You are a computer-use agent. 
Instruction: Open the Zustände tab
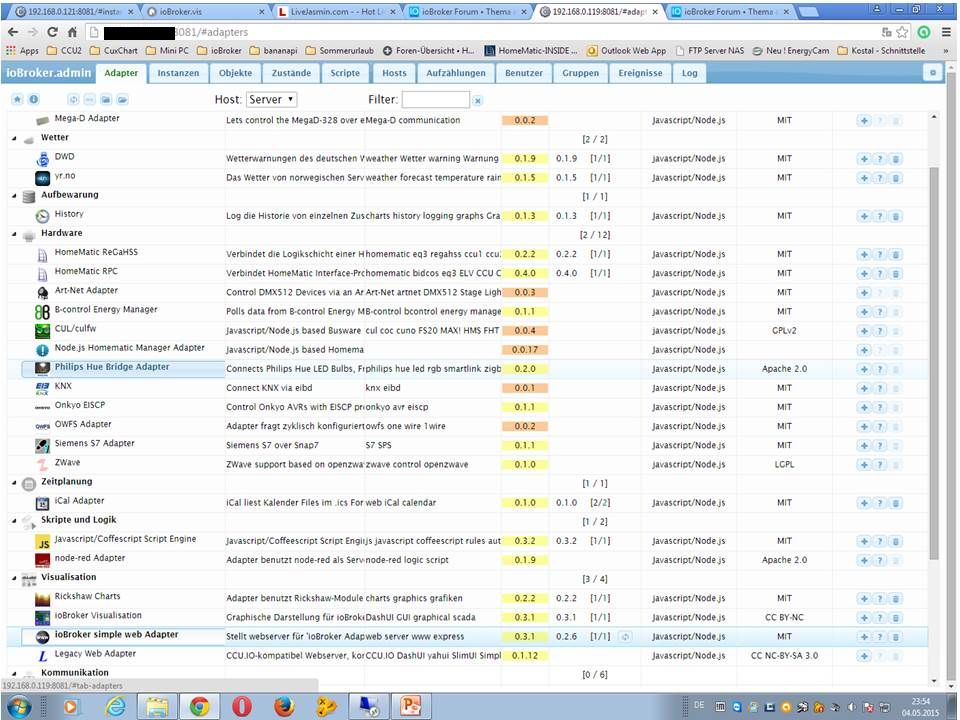click(x=291, y=73)
